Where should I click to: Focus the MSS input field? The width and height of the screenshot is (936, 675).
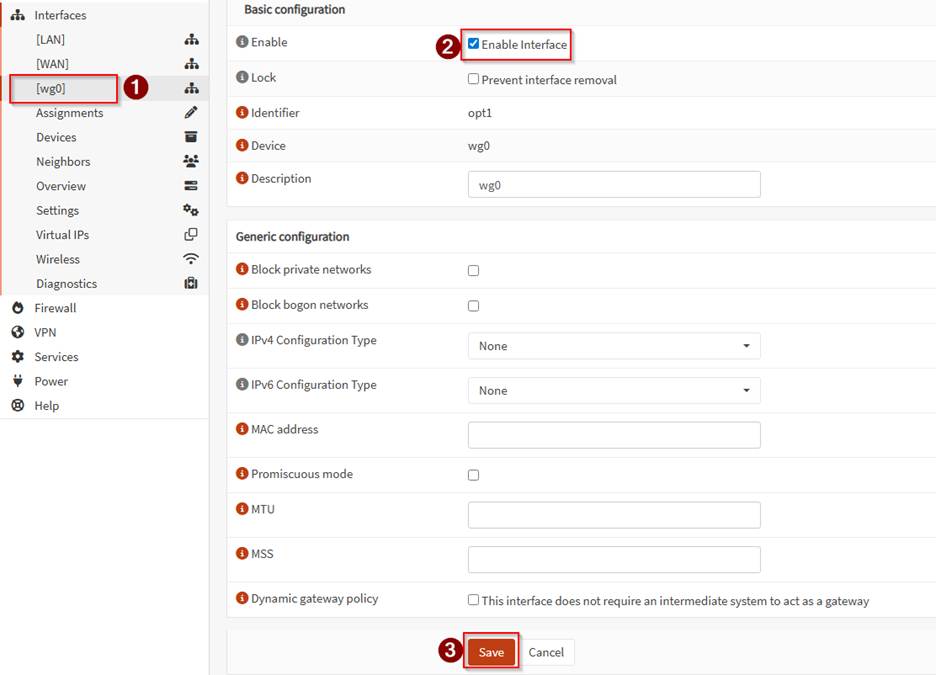[x=613, y=560]
